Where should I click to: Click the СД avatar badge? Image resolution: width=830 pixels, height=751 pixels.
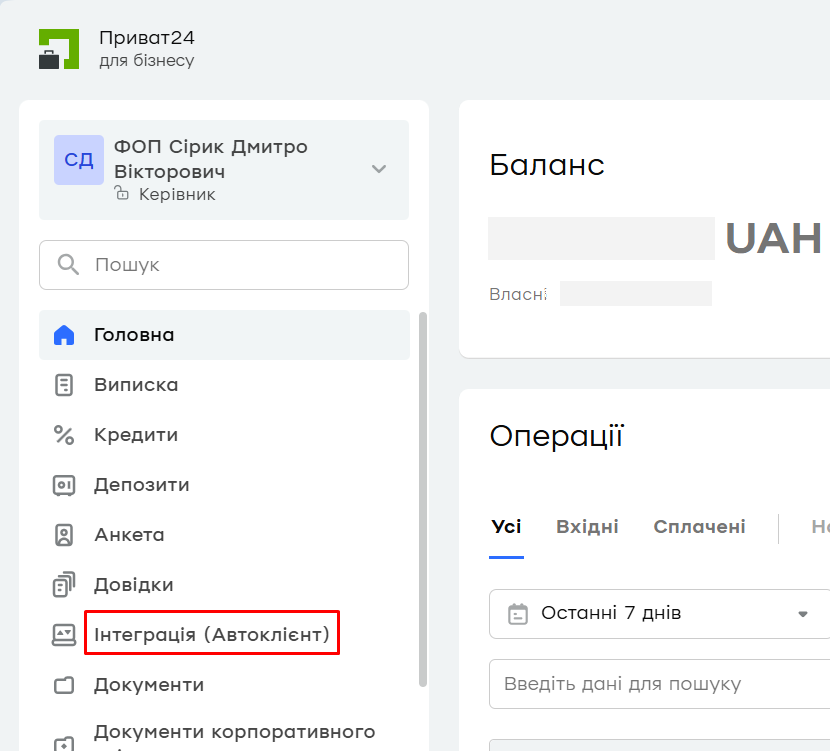(x=79, y=160)
